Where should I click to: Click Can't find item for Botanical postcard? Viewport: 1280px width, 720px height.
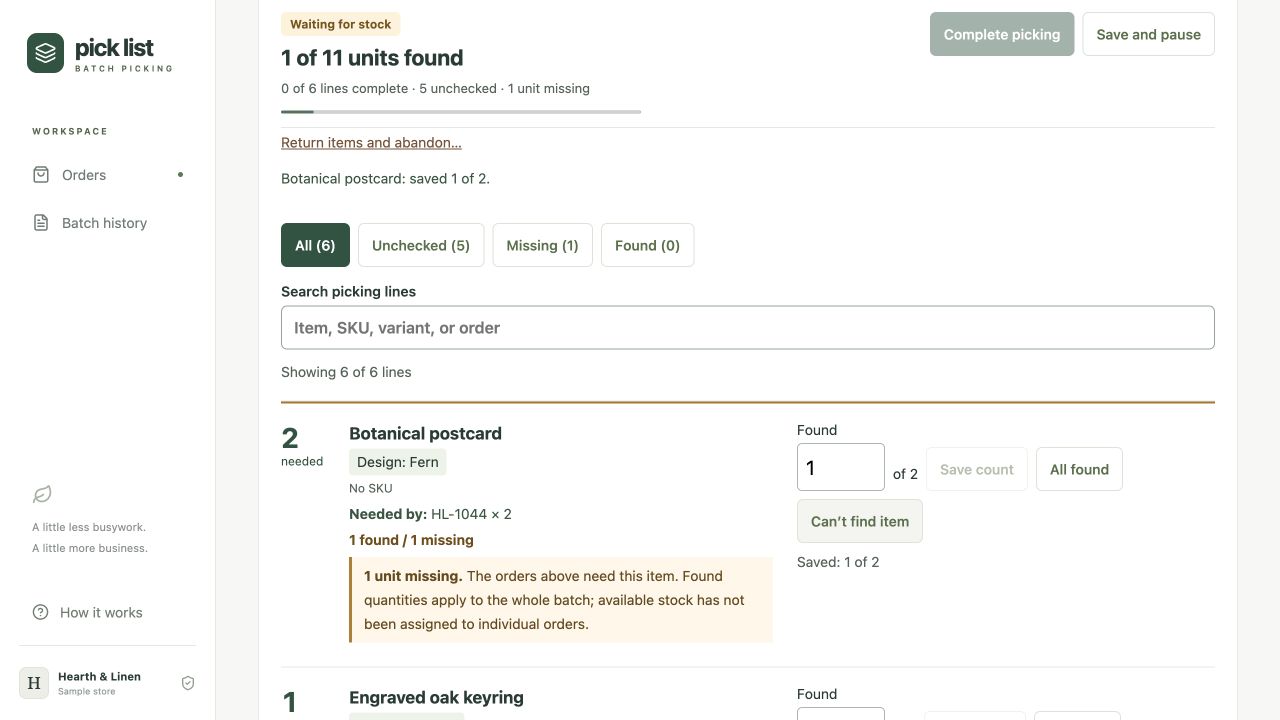pos(860,521)
